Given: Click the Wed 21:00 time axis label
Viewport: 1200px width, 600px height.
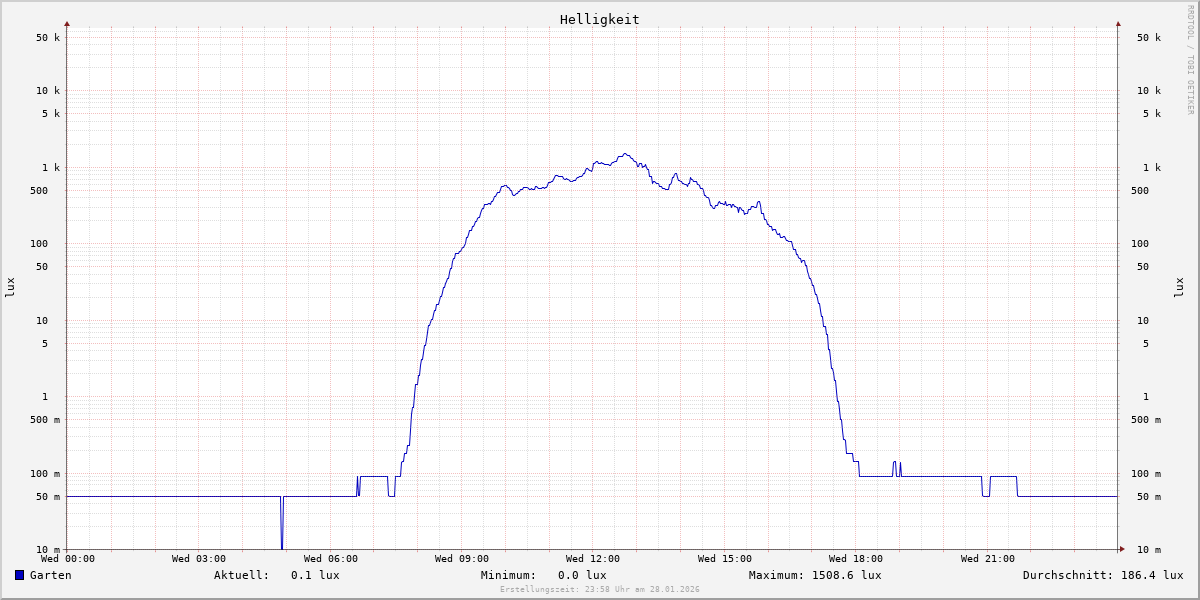Looking at the screenshot, I should tap(987, 559).
